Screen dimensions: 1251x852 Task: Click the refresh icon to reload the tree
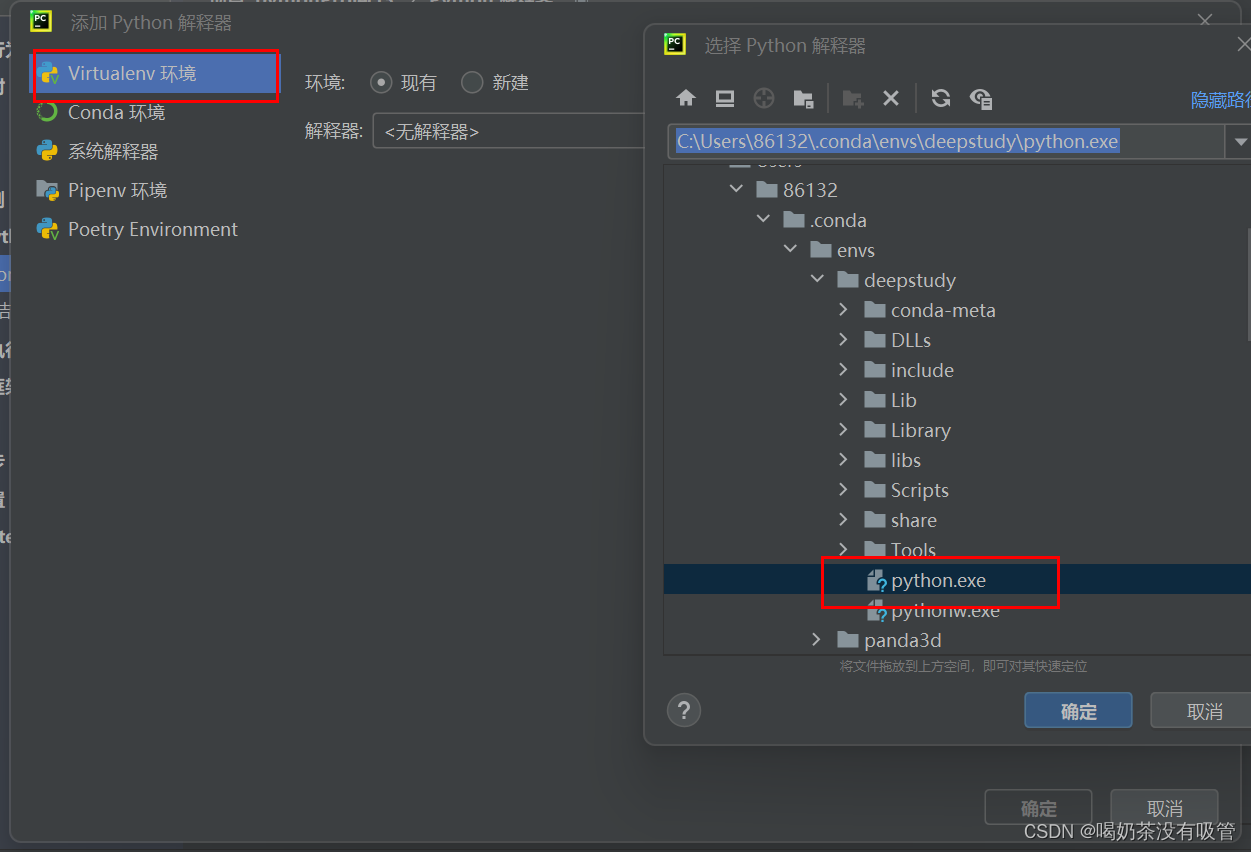point(940,98)
